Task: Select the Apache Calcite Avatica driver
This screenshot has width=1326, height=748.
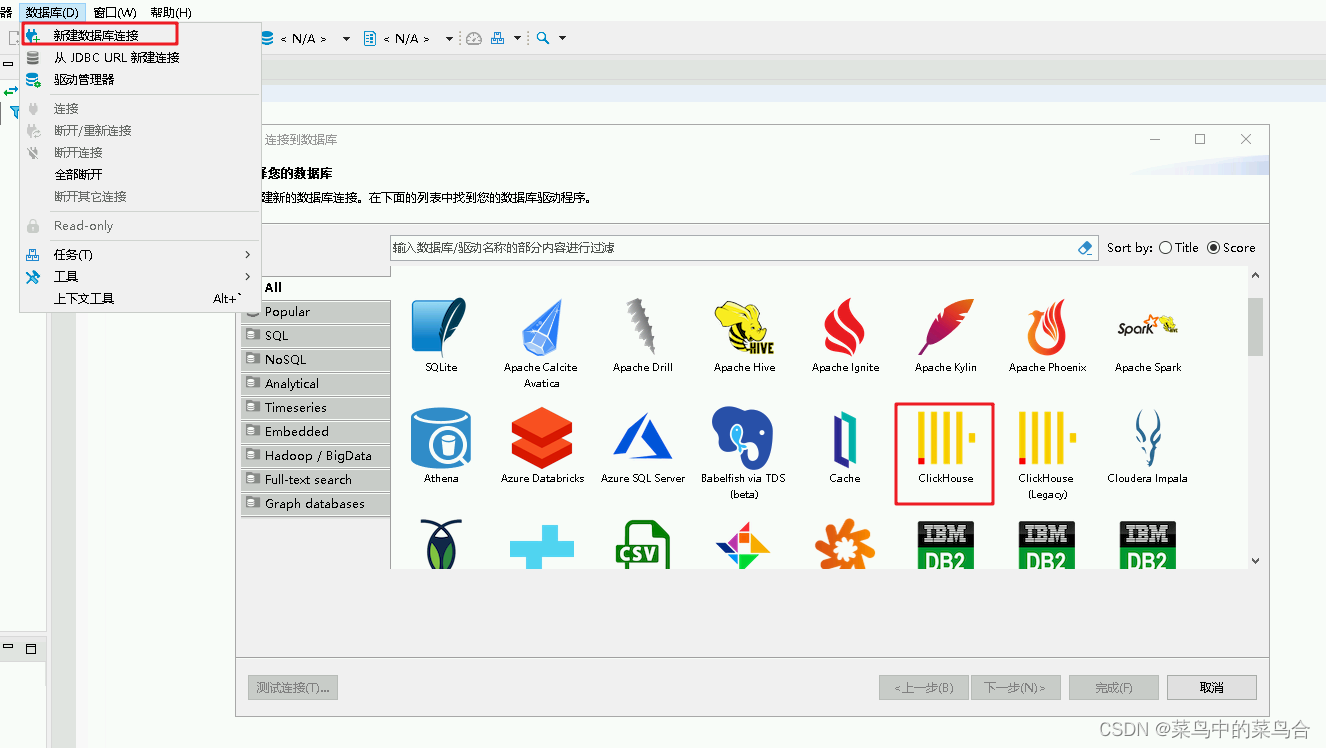Action: [x=541, y=343]
